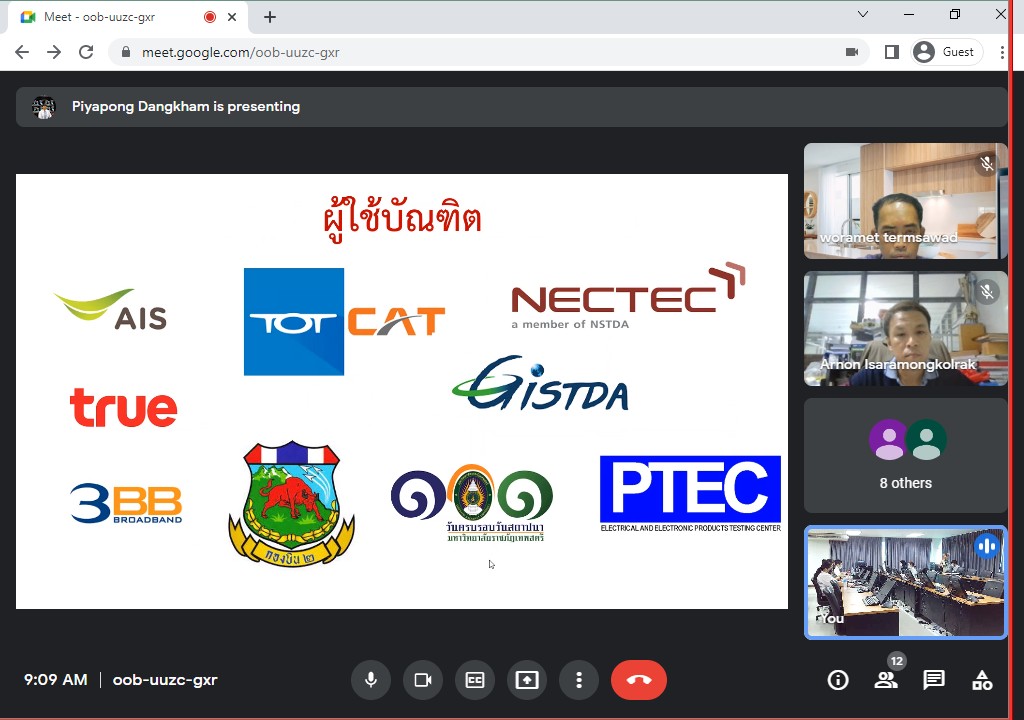1024x720 pixels.
Task: Click Piyapong Dangkham is presenting banner
Action: pos(511,106)
